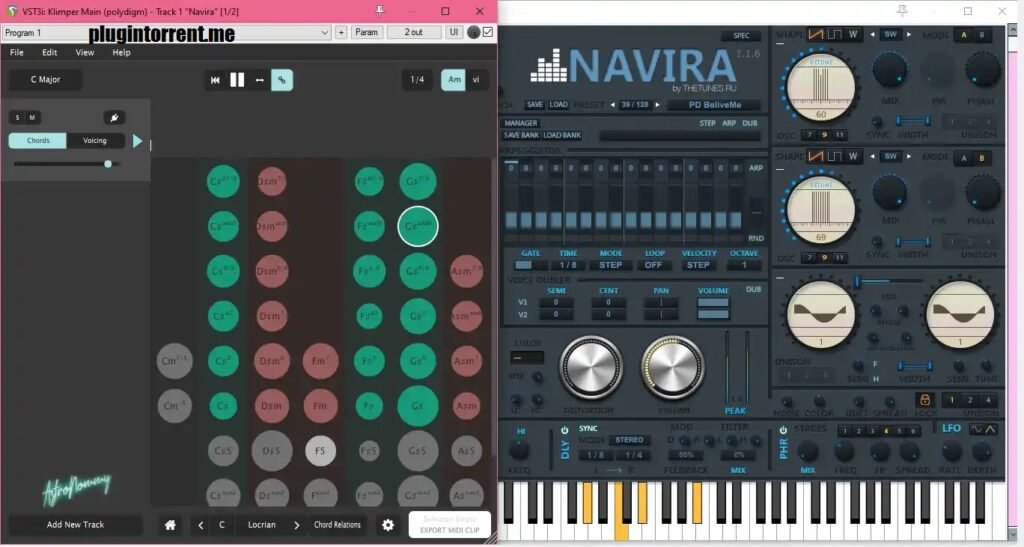1024x547 pixels.
Task: Switch to the Voicing tab
Action: tap(95, 140)
